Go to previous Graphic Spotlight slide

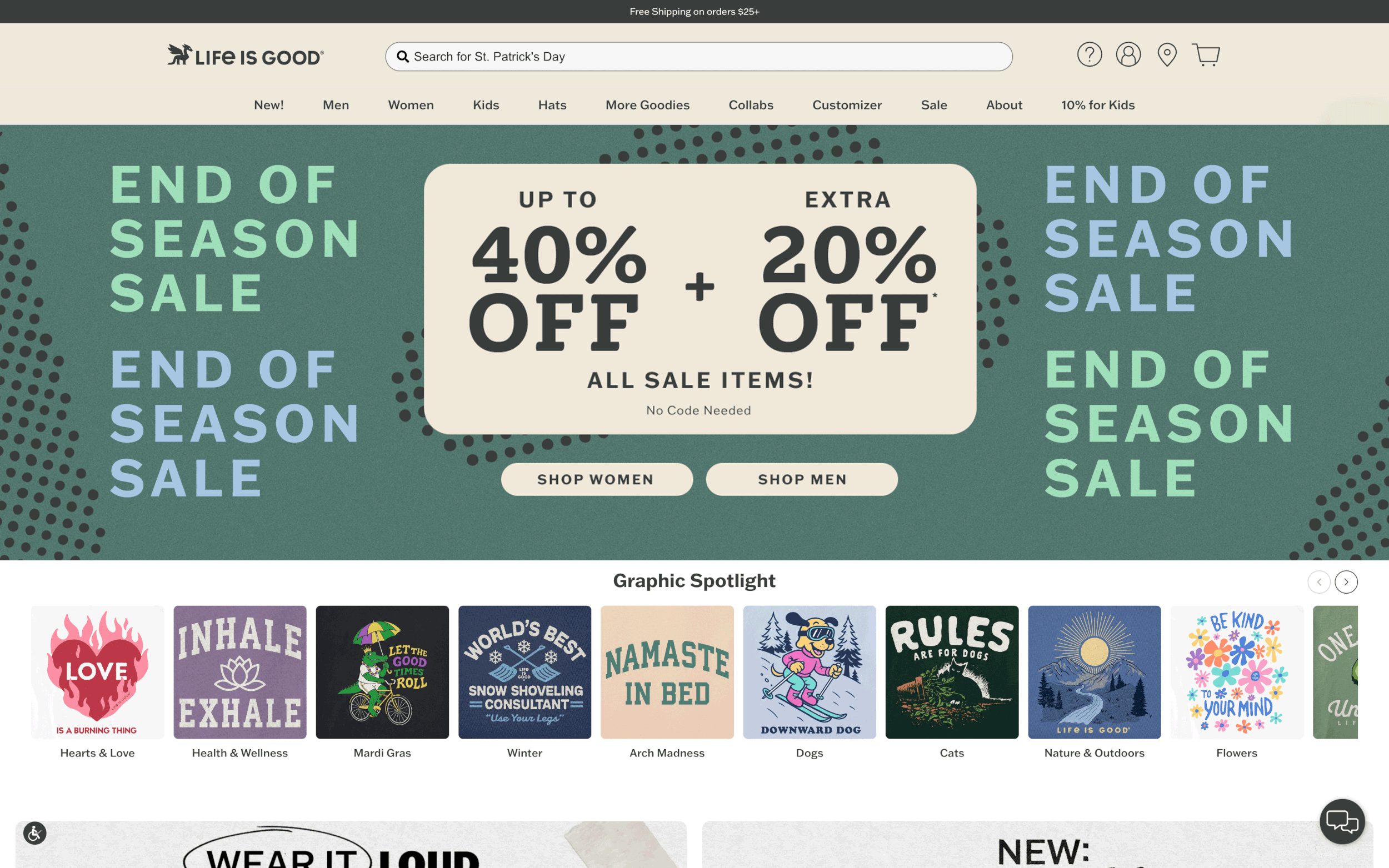pos(1319,581)
